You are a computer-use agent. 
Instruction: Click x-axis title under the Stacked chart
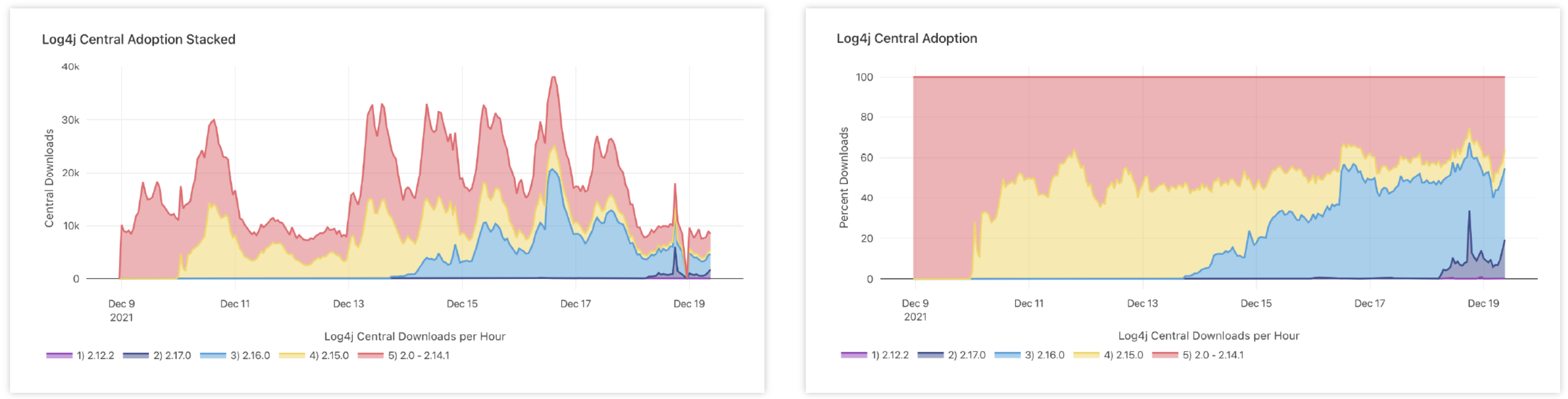pos(415,336)
